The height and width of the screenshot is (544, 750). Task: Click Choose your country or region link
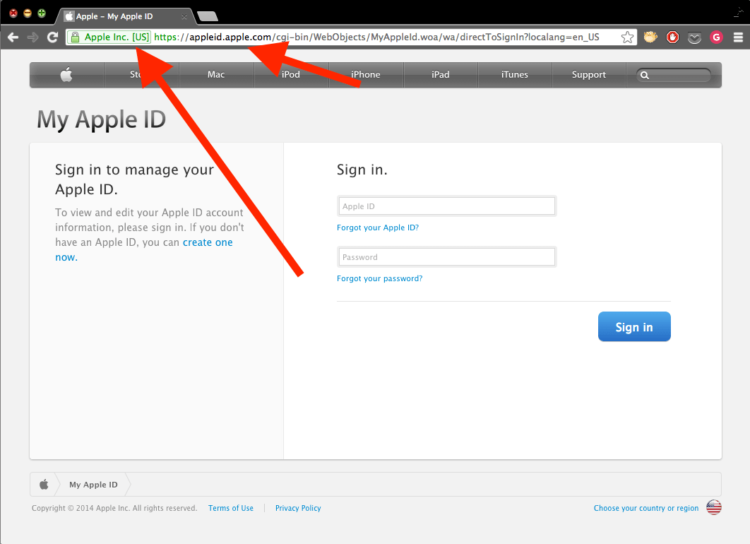(646, 508)
